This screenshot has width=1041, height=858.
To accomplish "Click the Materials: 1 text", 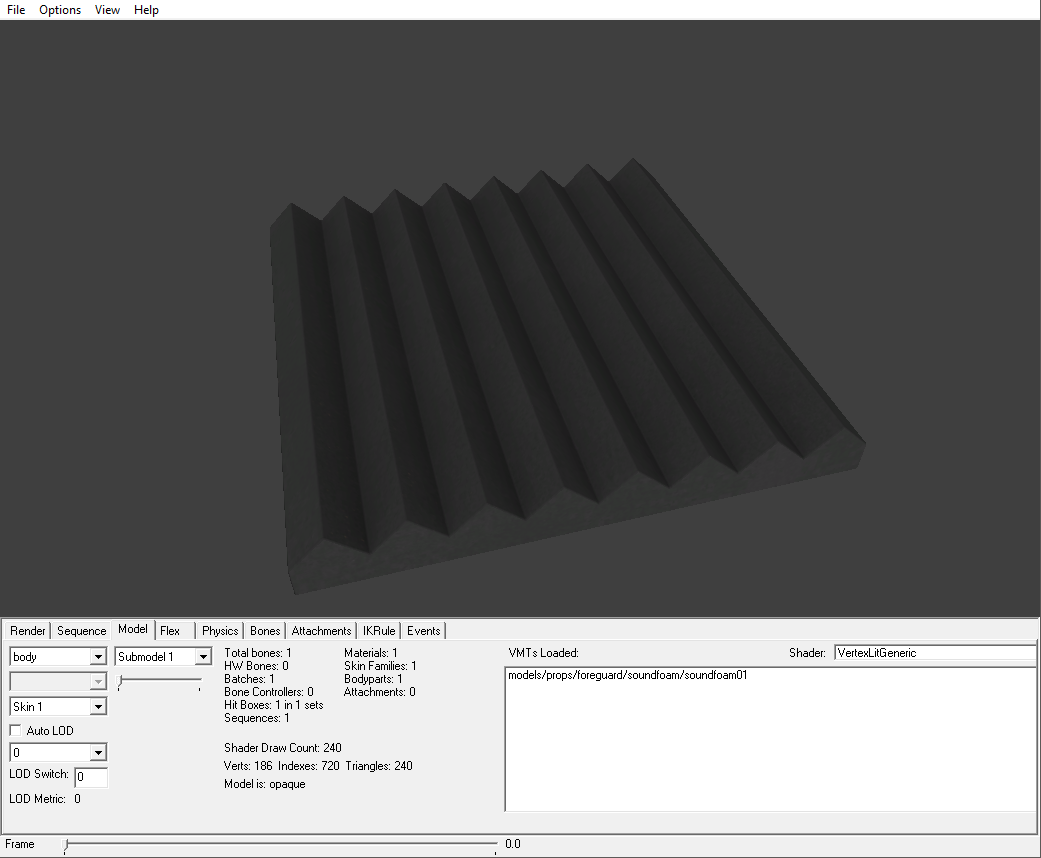I will pos(370,653).
